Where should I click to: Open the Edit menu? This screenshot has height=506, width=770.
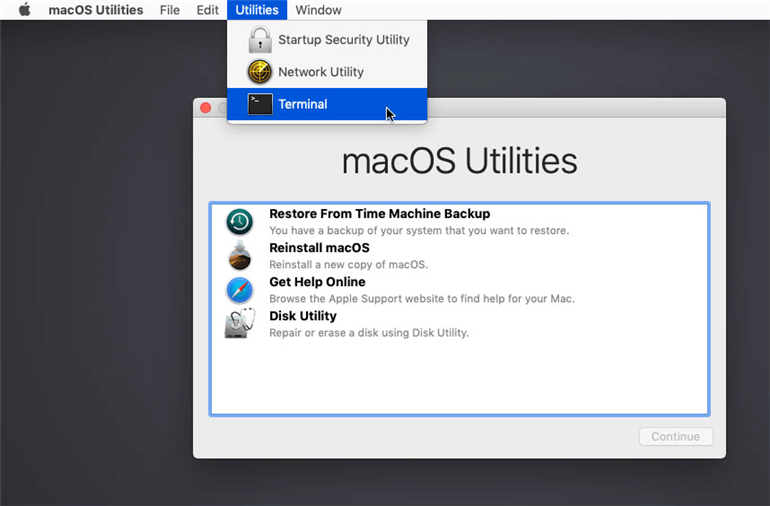pos(207,10)
